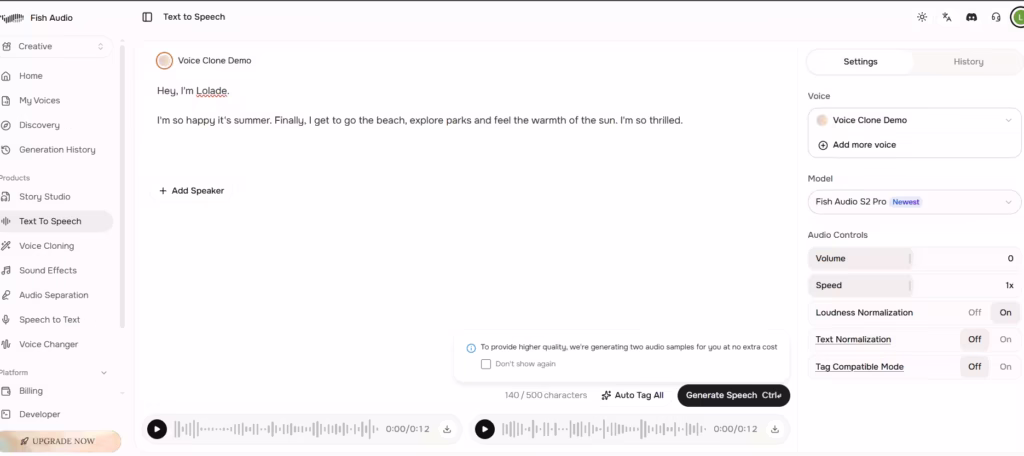Screen dimensions: 1024x456
Task: Click the Voice Cloning wand icon
Action: point(6,246)
